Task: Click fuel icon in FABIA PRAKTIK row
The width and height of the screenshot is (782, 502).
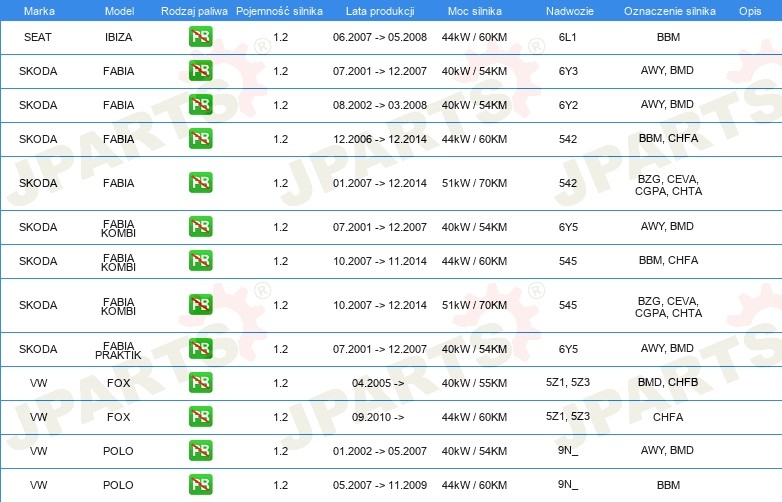Action: [x=200, y=348]
